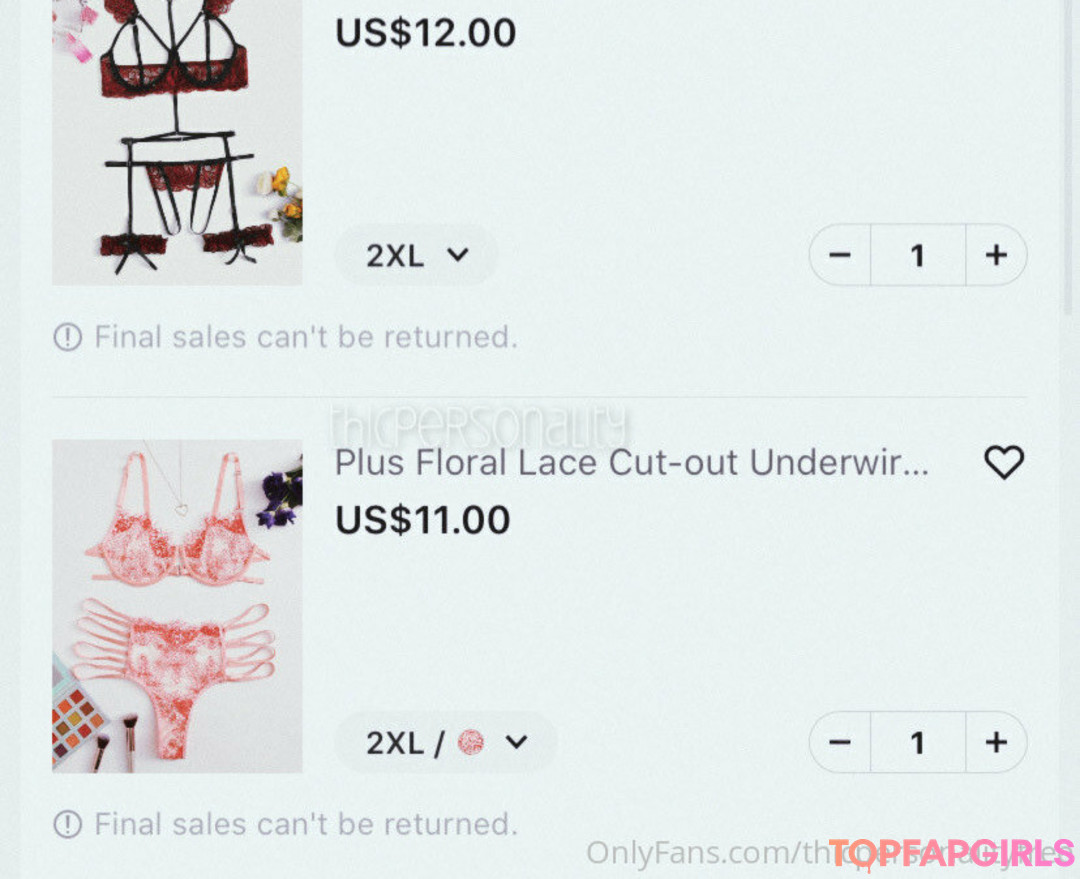Screen dimensions: 1080x879
Task: Open the 2XL size and color dropdown for the US$11.00 item
Action: pos(446,743)
